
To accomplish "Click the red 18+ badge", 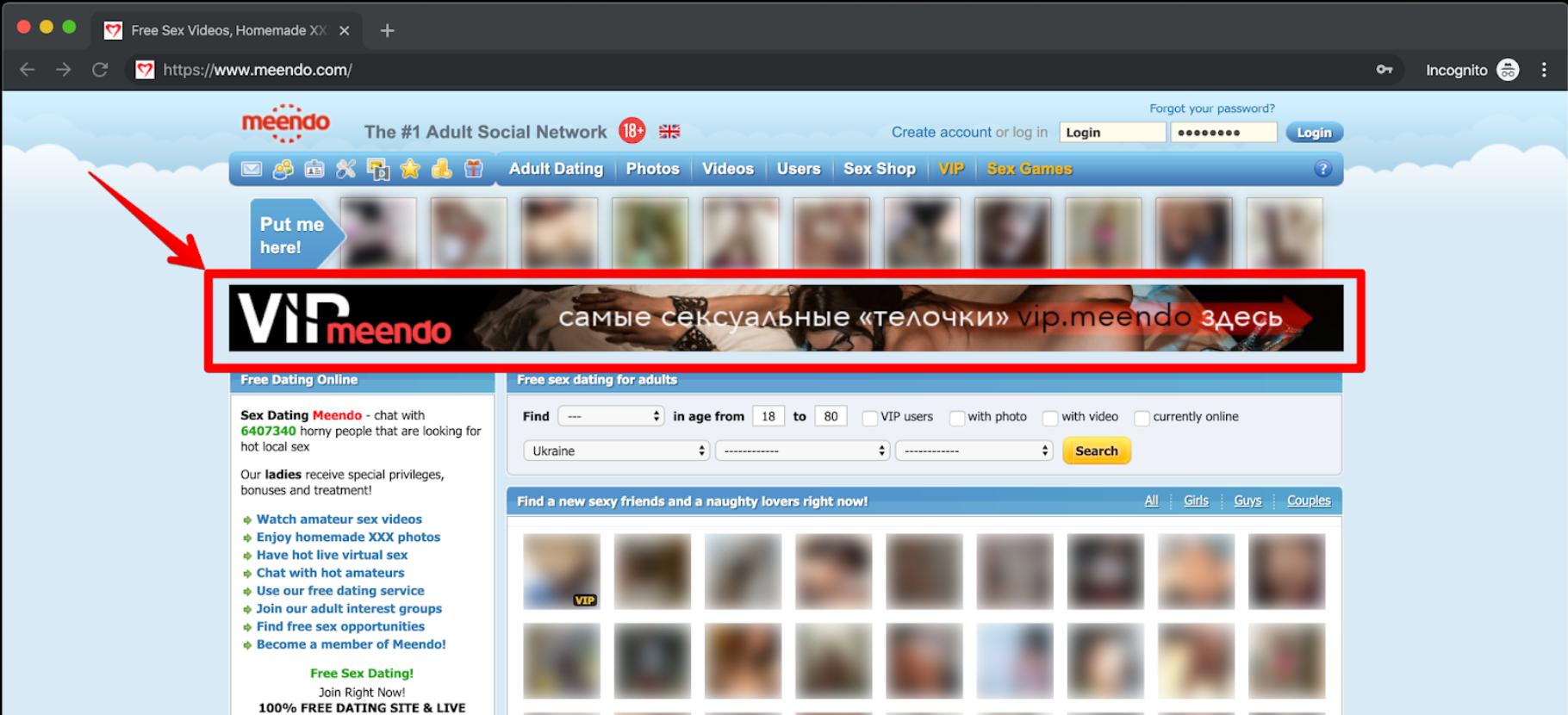I will click(632, 131).
